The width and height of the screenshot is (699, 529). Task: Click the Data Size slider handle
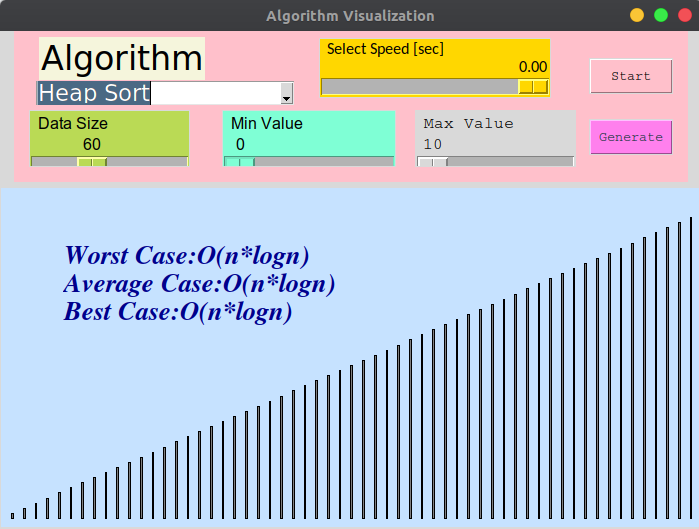tap(92, 162)
